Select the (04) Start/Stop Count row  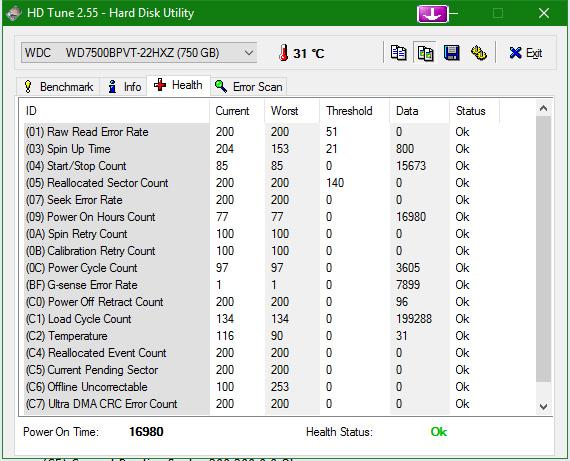coord(262,166)
